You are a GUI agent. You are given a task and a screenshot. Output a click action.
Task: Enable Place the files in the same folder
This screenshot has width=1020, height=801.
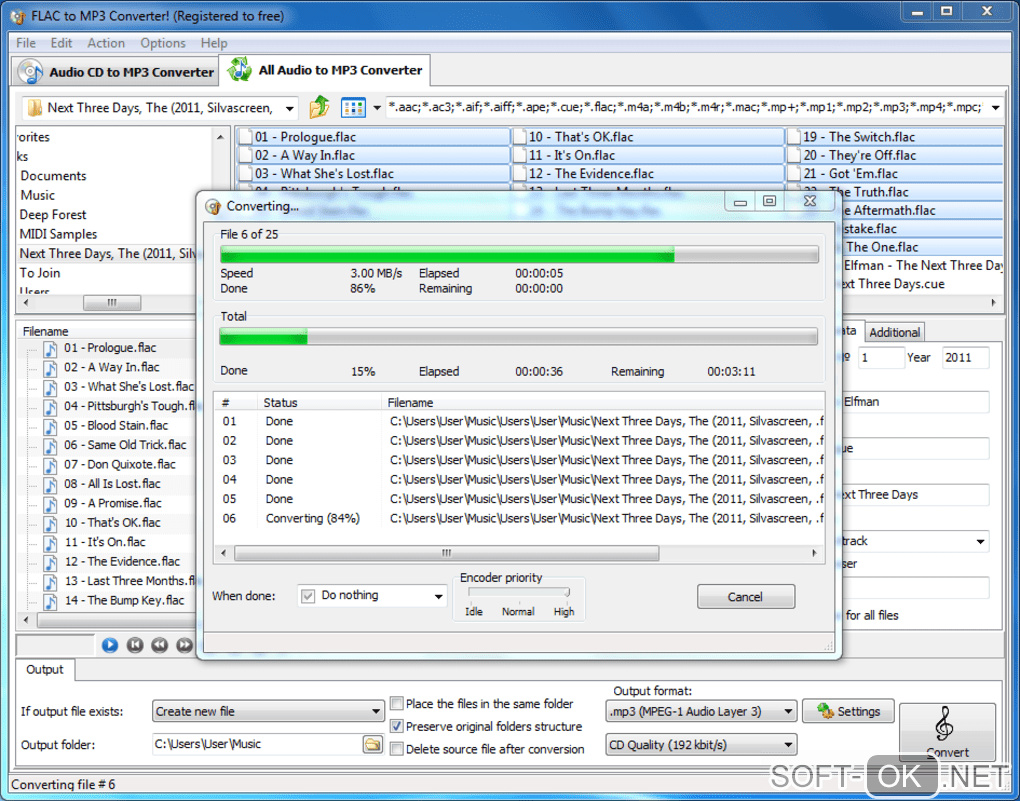[x=396, y=703]
